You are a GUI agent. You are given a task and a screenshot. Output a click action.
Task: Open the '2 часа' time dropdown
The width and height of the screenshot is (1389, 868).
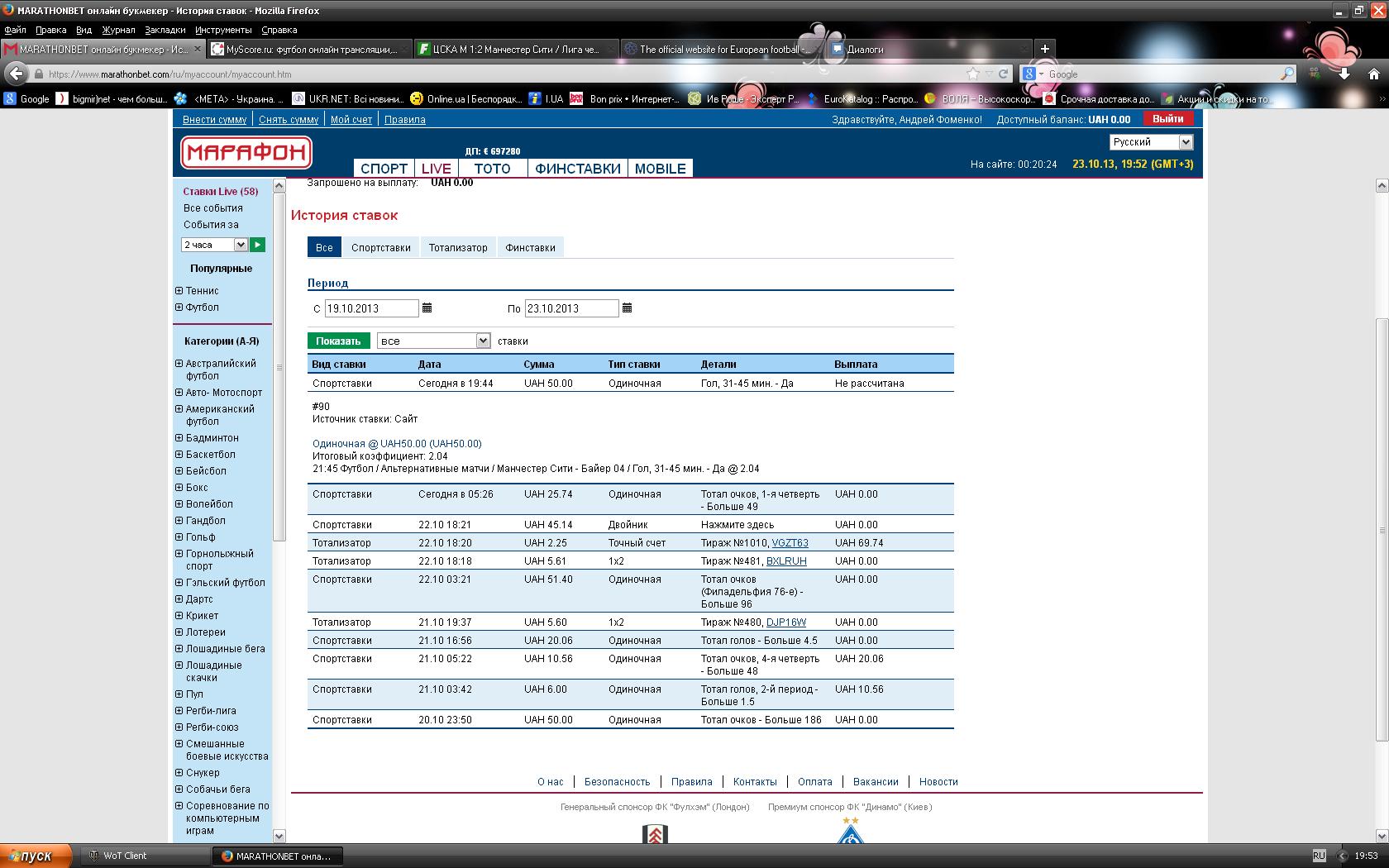coord(214,245)
